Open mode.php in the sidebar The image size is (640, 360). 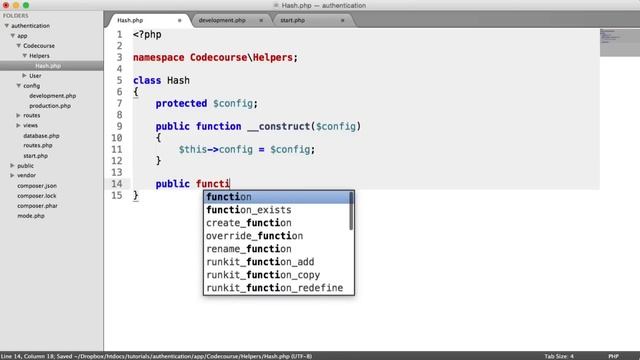pyautogui.click(x=31, y=216)
